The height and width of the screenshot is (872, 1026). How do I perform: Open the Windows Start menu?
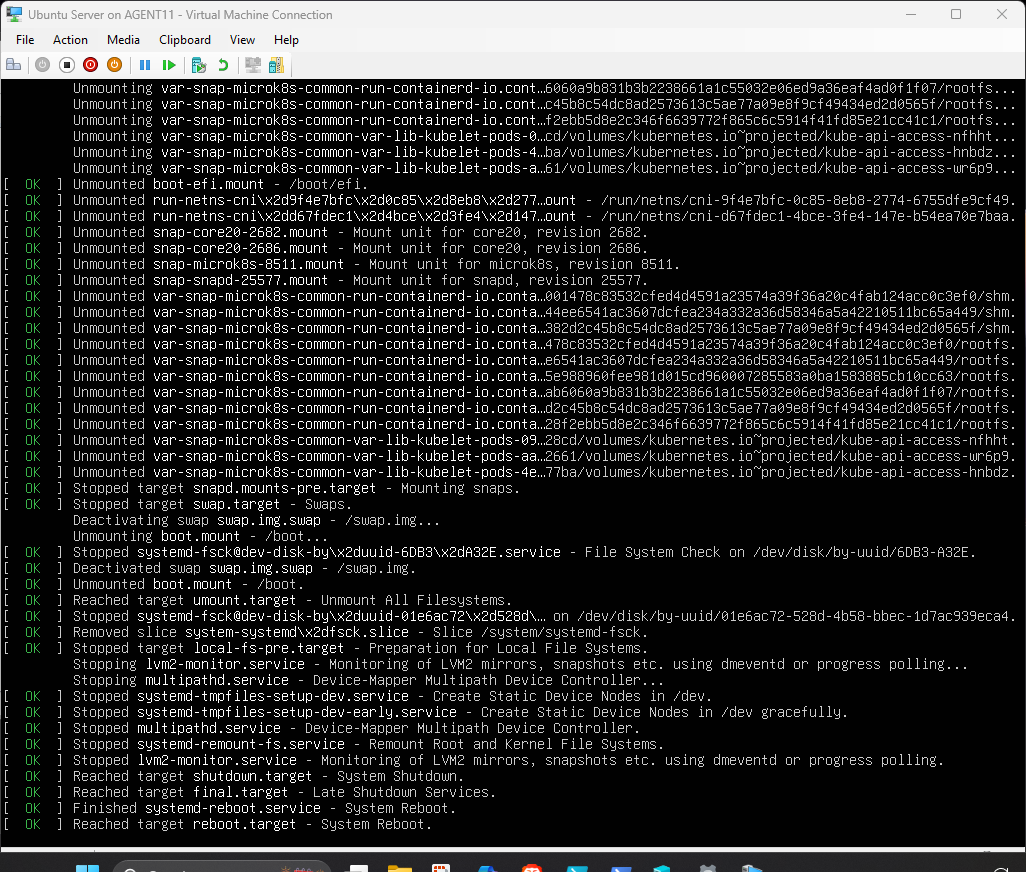click(88, 866)
